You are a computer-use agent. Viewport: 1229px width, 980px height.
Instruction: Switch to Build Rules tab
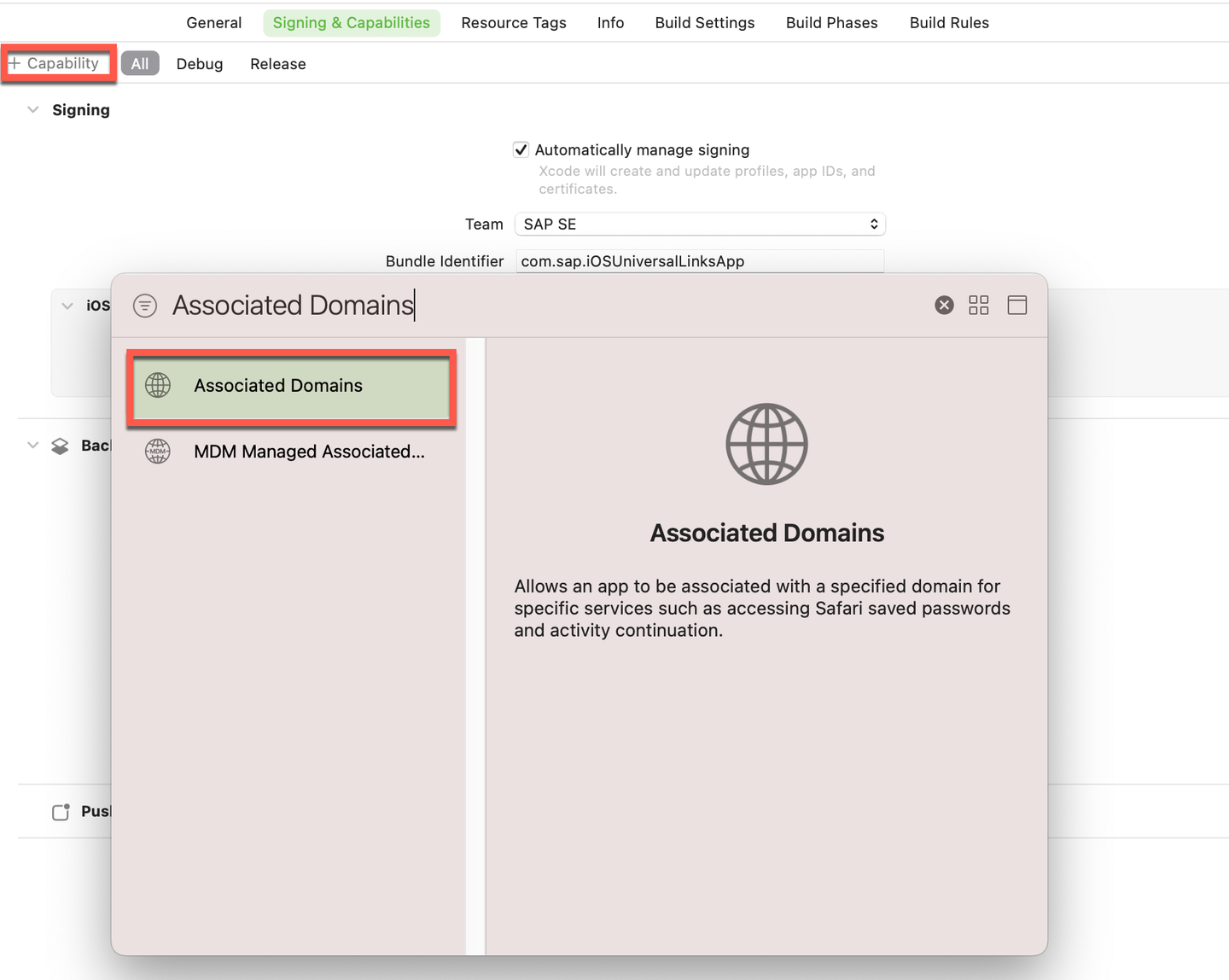tap(949, 23)
